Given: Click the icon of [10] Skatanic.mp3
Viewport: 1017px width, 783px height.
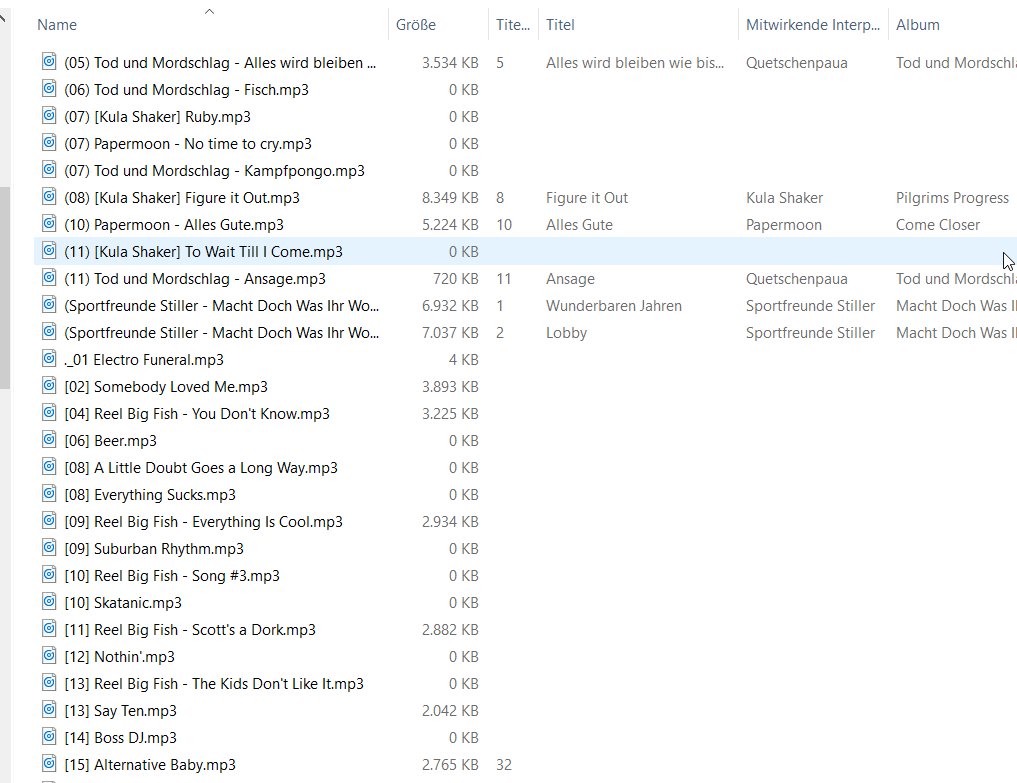Looking at the screenshot, I should click(49, 601).
